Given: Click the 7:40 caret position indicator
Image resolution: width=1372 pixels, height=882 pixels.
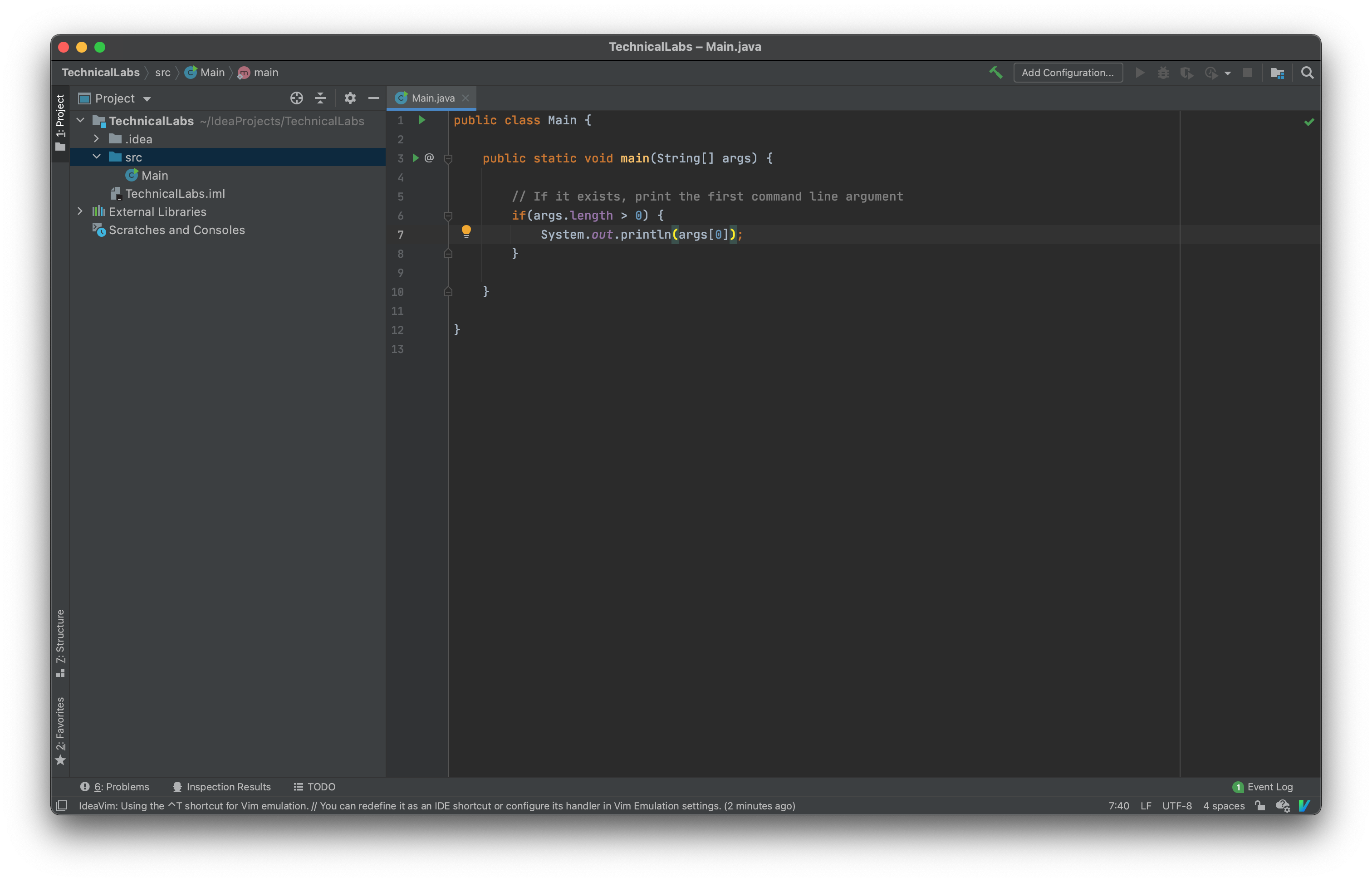Looking at the screenshot, I should point(1118,805).
